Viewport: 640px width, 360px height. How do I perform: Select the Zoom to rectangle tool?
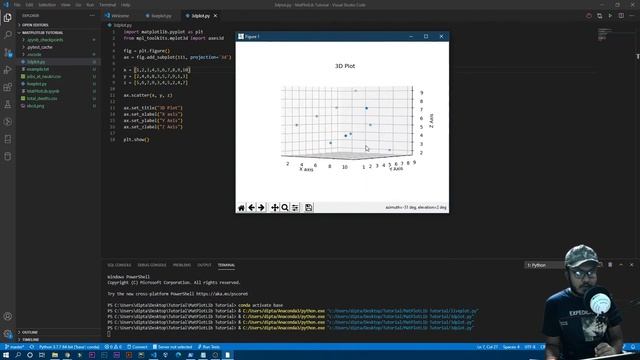(285, 208)
